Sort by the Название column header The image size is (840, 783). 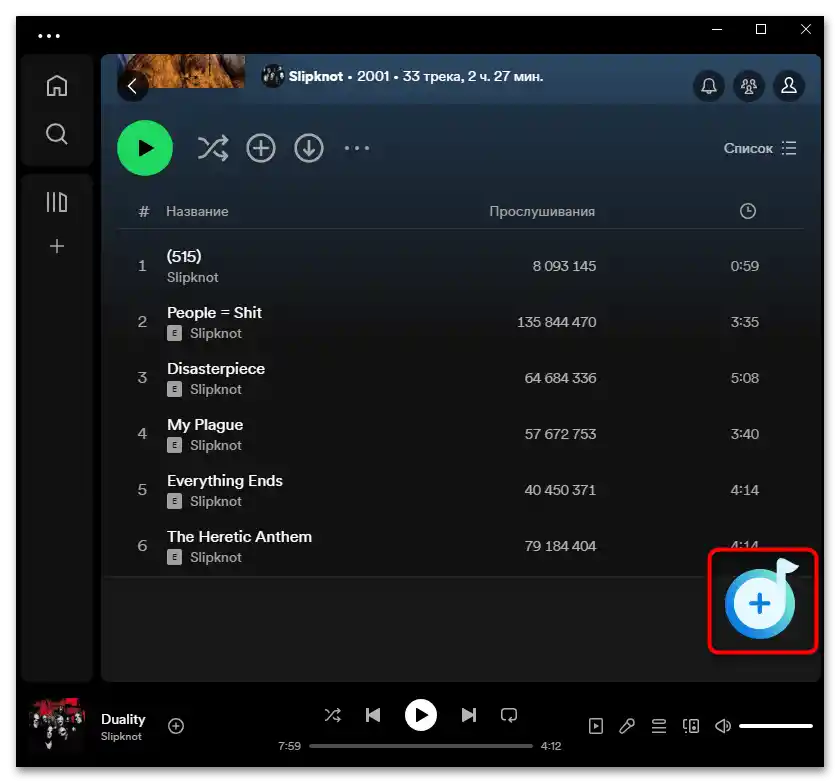click(x=197, y=212)
